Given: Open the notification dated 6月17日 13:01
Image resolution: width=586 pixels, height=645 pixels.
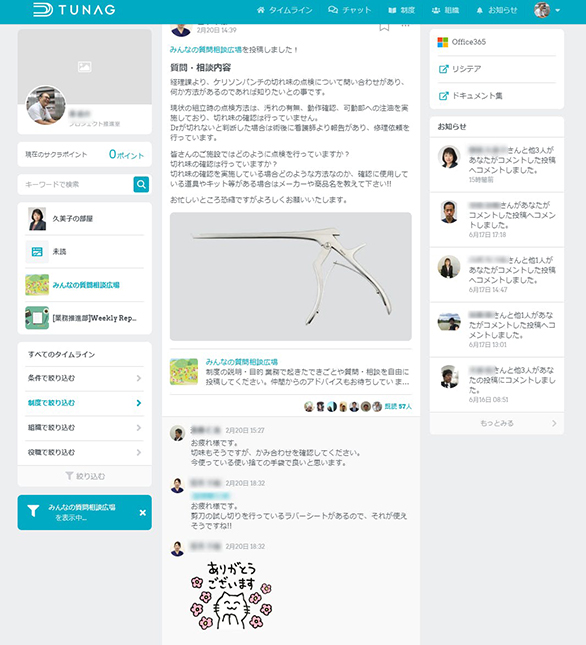Looking at the screenshot, I should [x=497, y=330].
